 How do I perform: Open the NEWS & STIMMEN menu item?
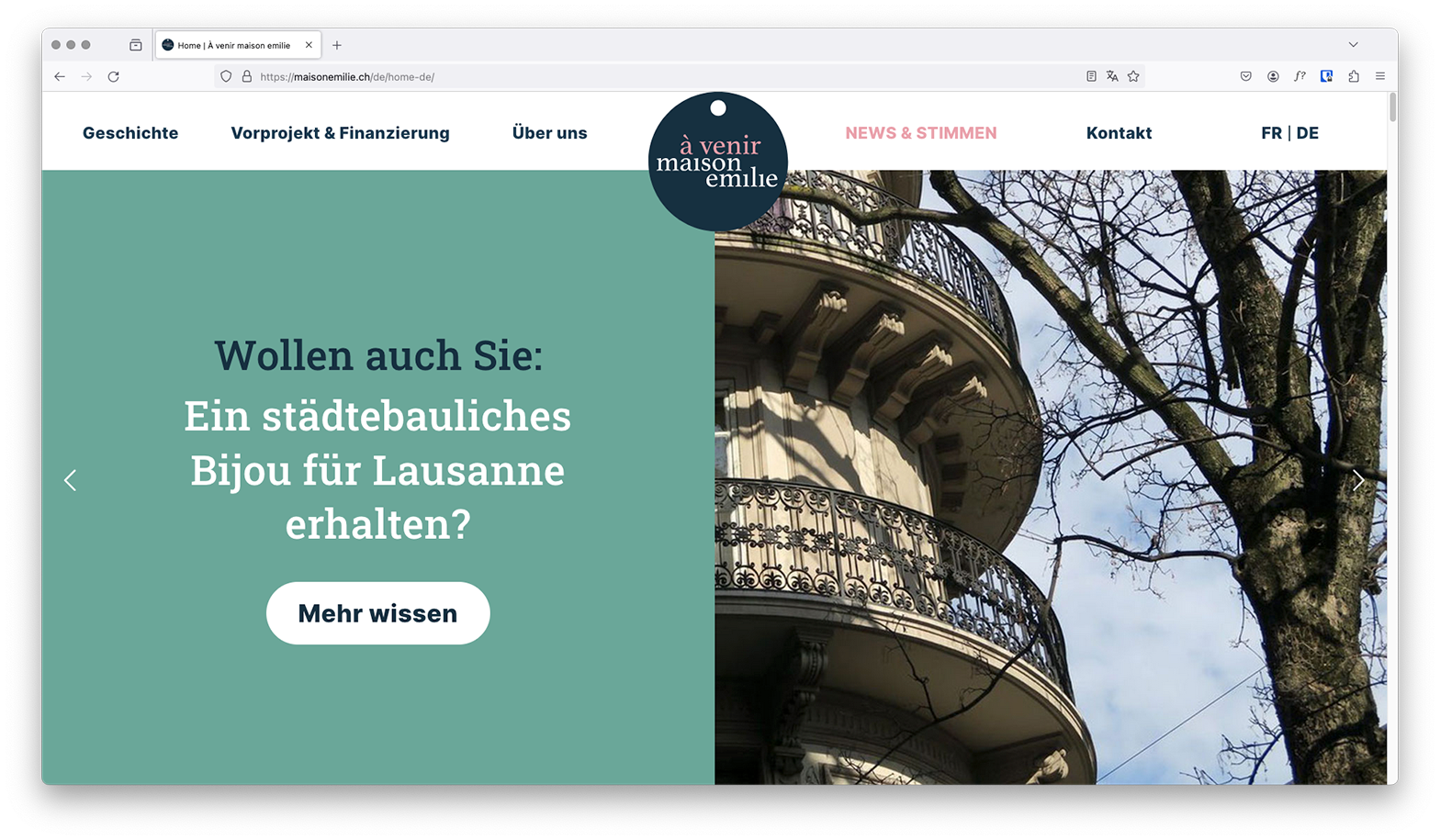[921, 133]
